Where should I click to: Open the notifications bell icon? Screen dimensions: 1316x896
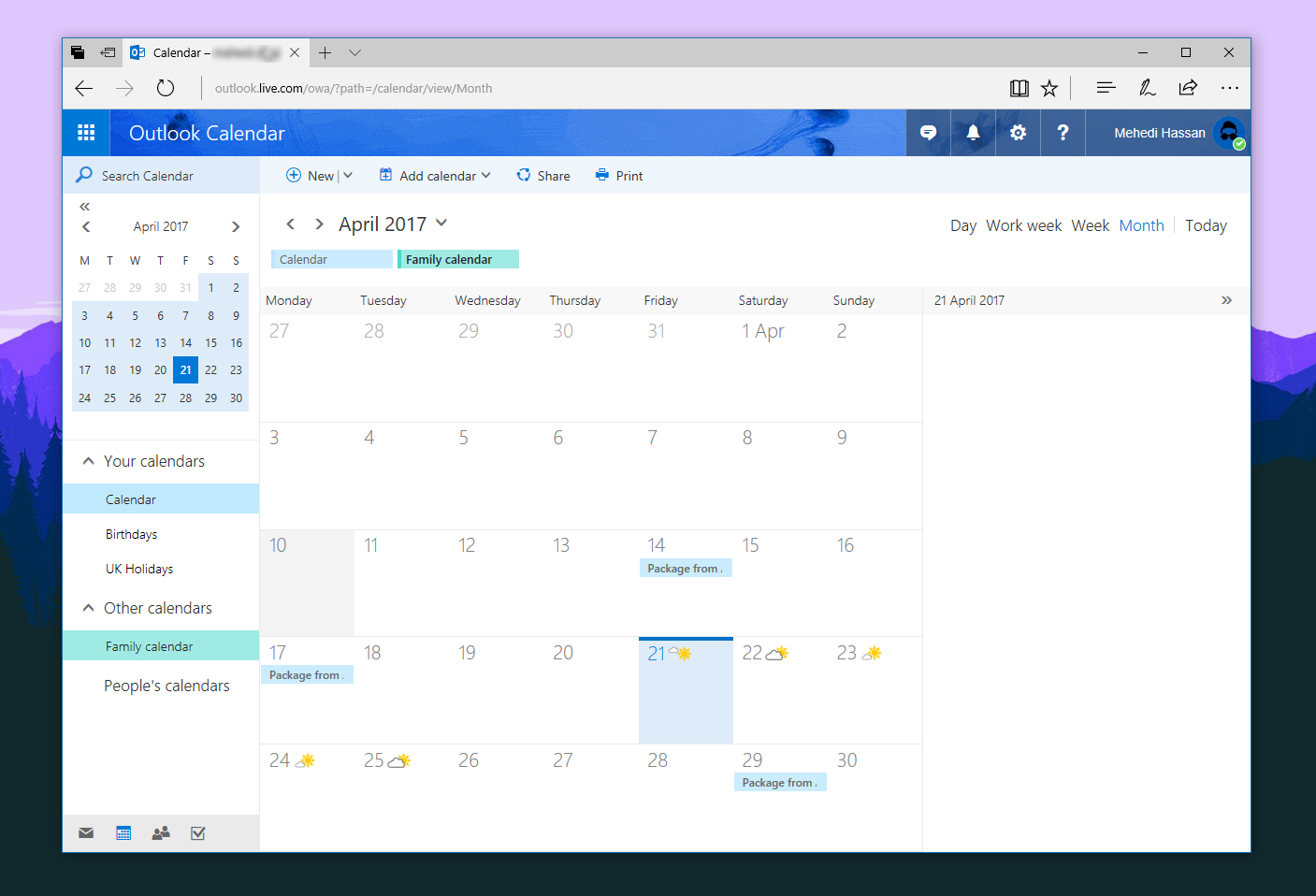coord(973,133)
